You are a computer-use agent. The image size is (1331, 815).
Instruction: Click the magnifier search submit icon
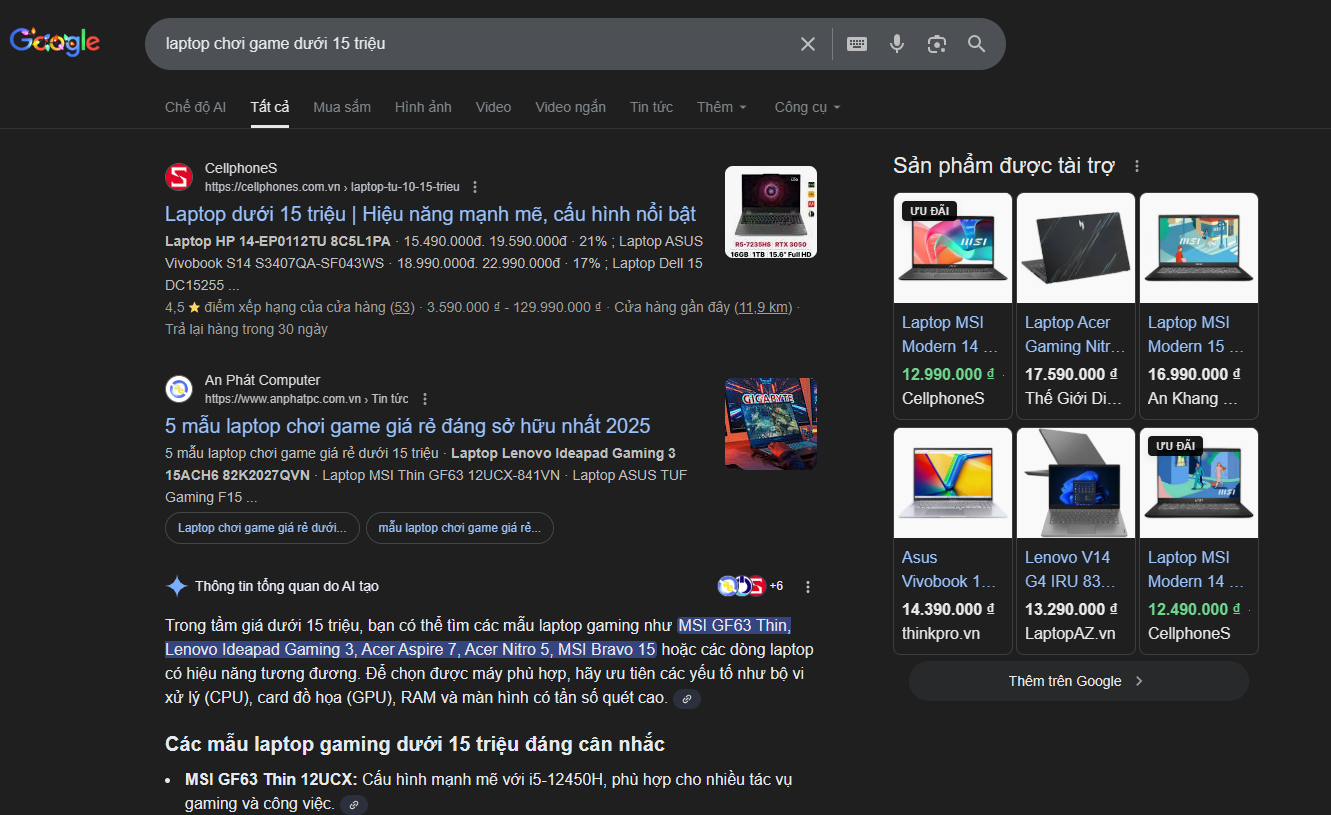pyautogui.click(x=977, y=44)
